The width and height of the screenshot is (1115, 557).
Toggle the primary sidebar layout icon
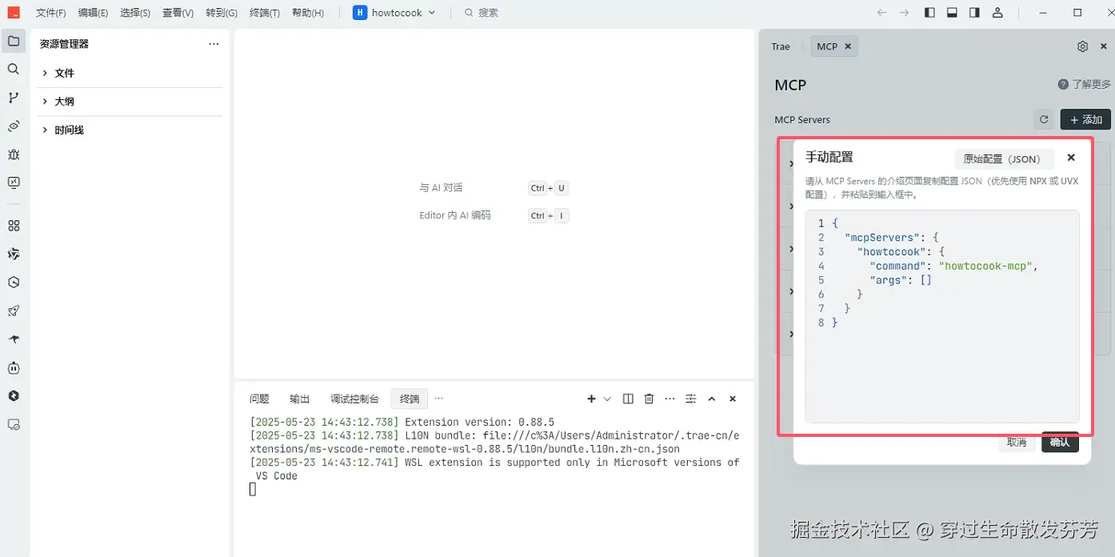click(x=930, y=13)
